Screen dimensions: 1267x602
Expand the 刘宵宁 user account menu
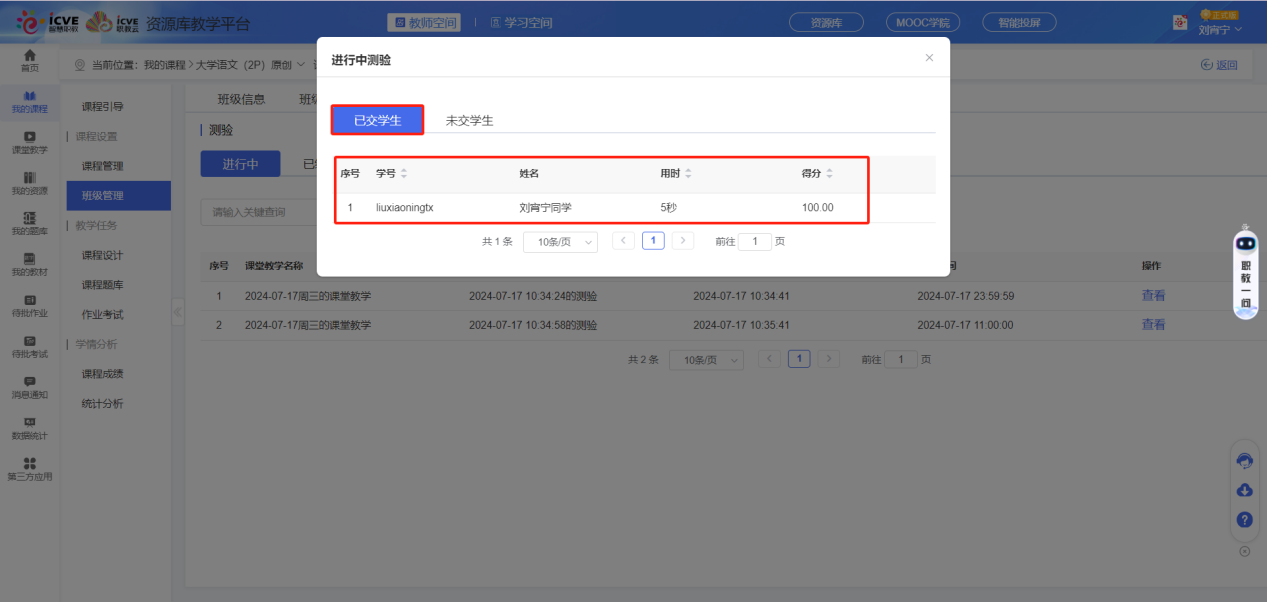tap(1220, 29)
